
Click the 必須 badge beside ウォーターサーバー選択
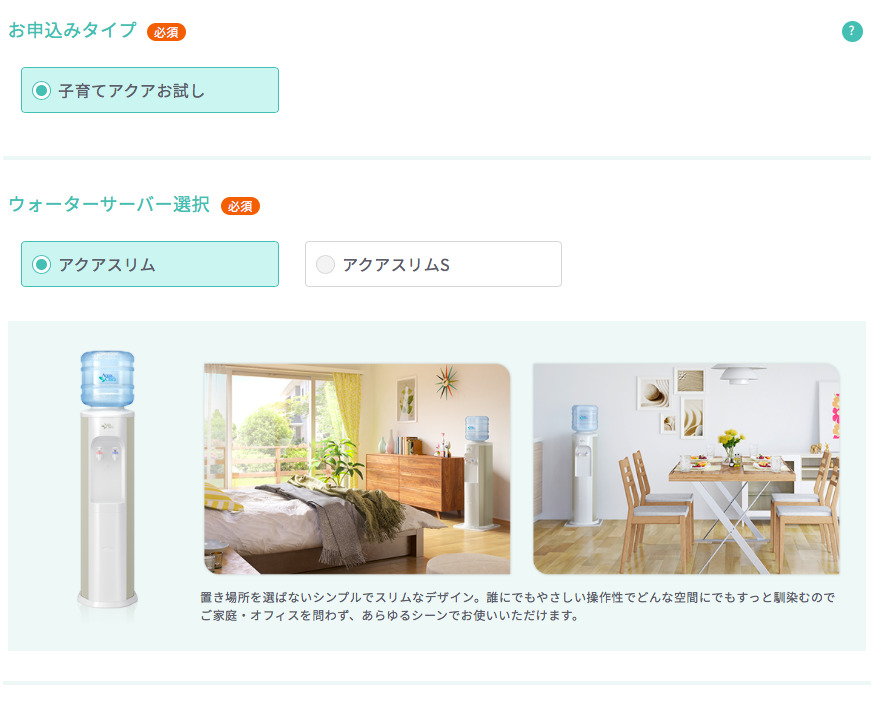click(240, 206)
